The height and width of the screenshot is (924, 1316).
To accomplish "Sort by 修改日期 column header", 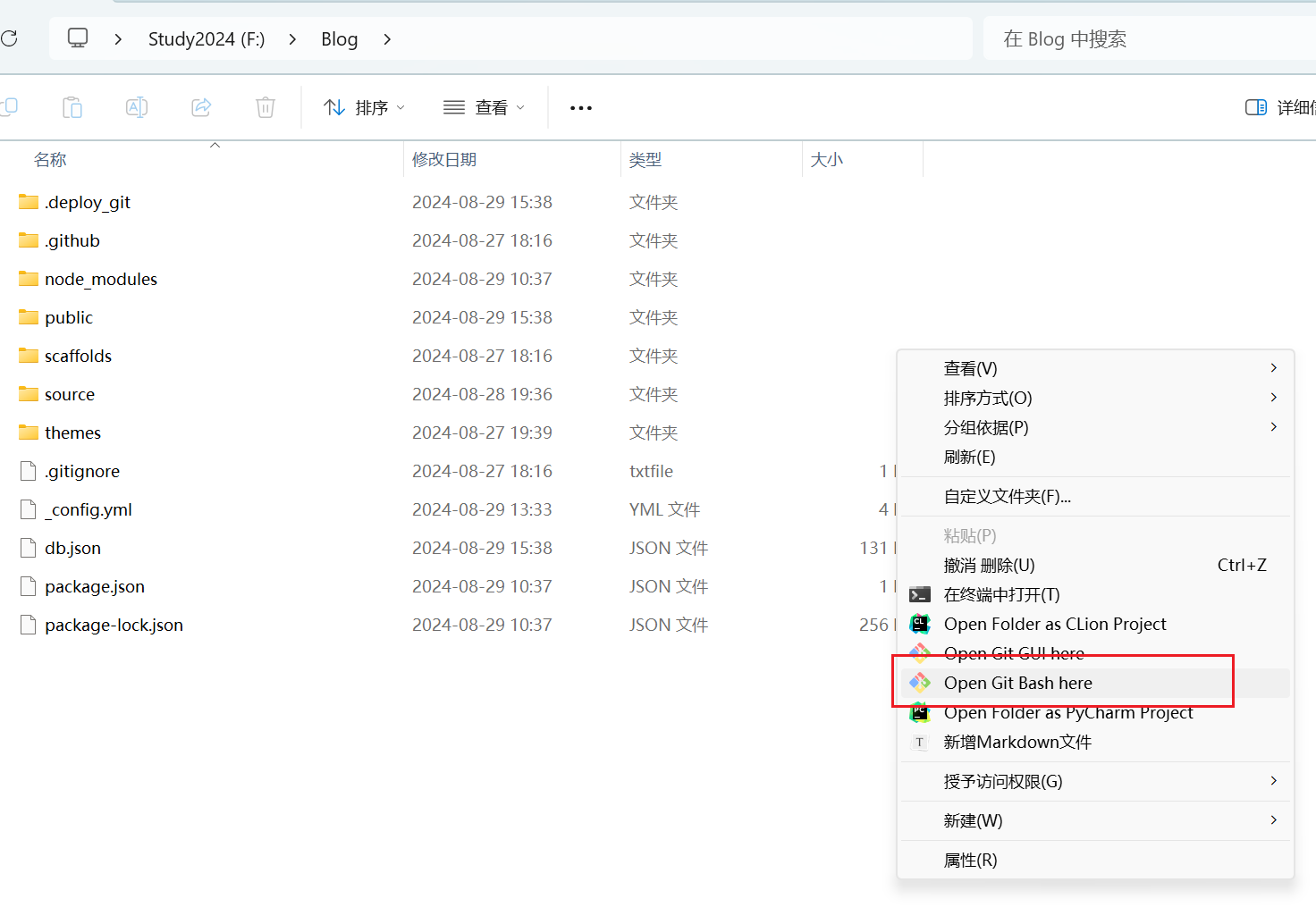I will point(444,160).
